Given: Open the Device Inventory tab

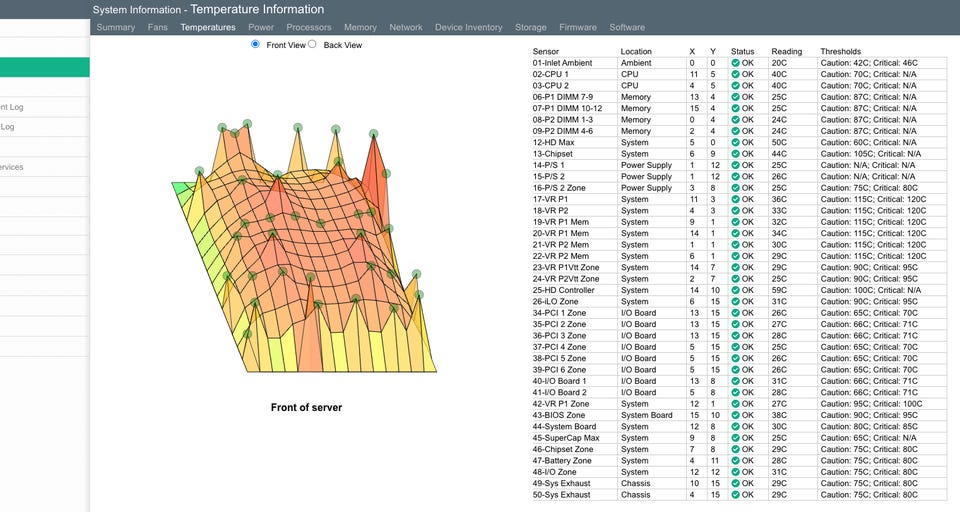Looking at the screenshot, I should (468, 27).
